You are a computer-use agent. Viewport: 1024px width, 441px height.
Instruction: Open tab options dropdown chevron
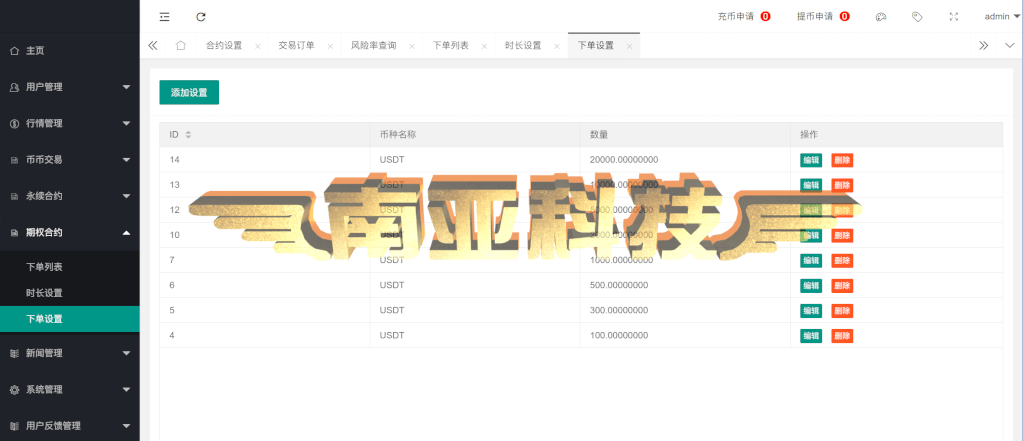coord(1010,46)
